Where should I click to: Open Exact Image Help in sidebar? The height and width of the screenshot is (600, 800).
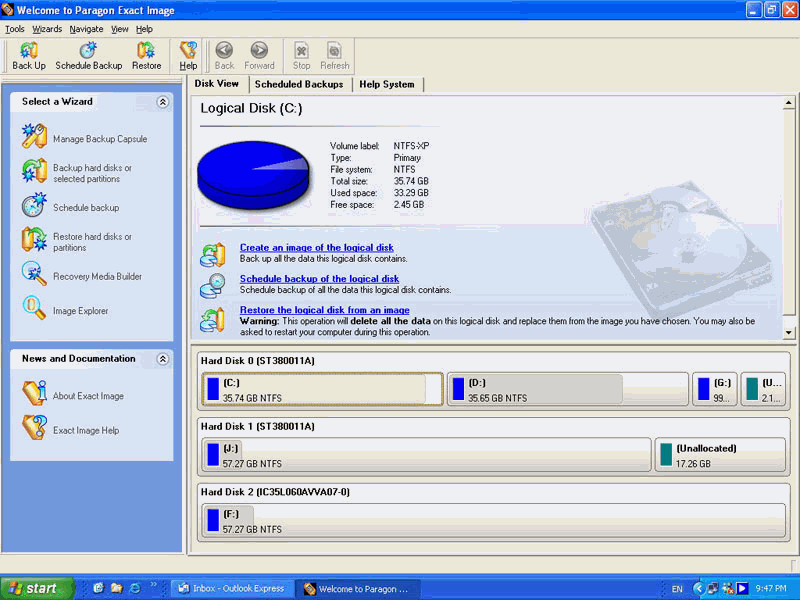click(x=70, y=429)
